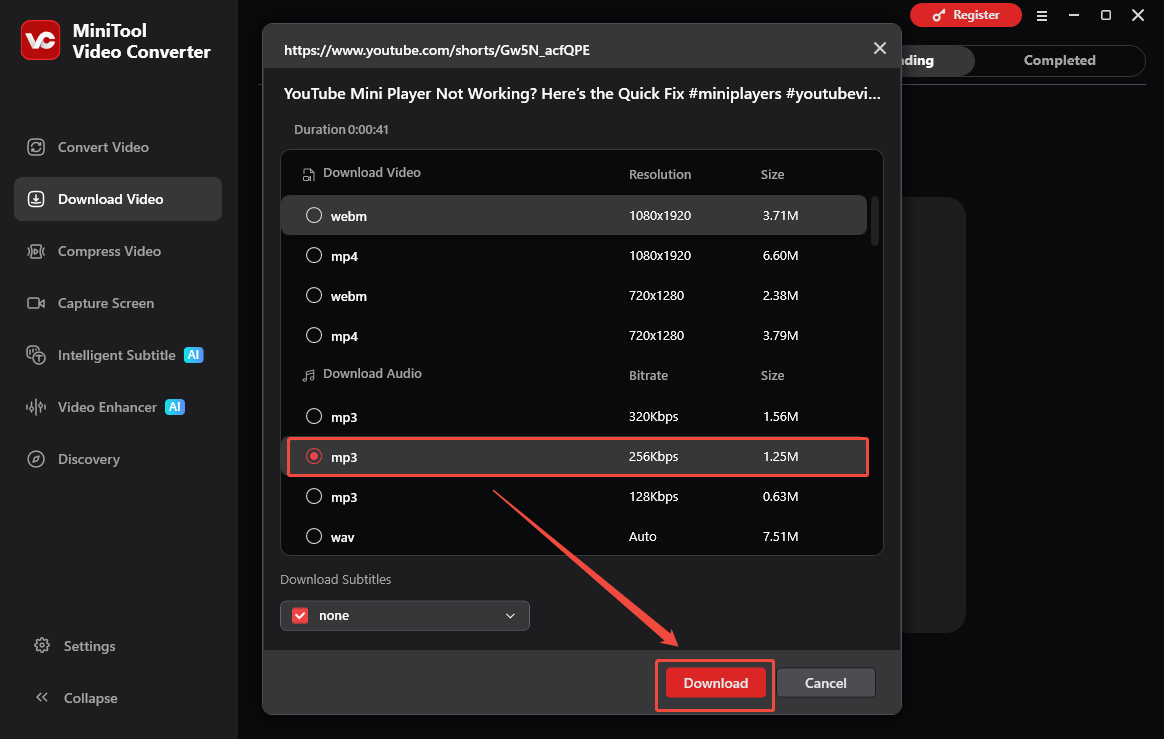Open Video Enhancer section
This screenshot has width=1164, height=739.
[118, 407]
